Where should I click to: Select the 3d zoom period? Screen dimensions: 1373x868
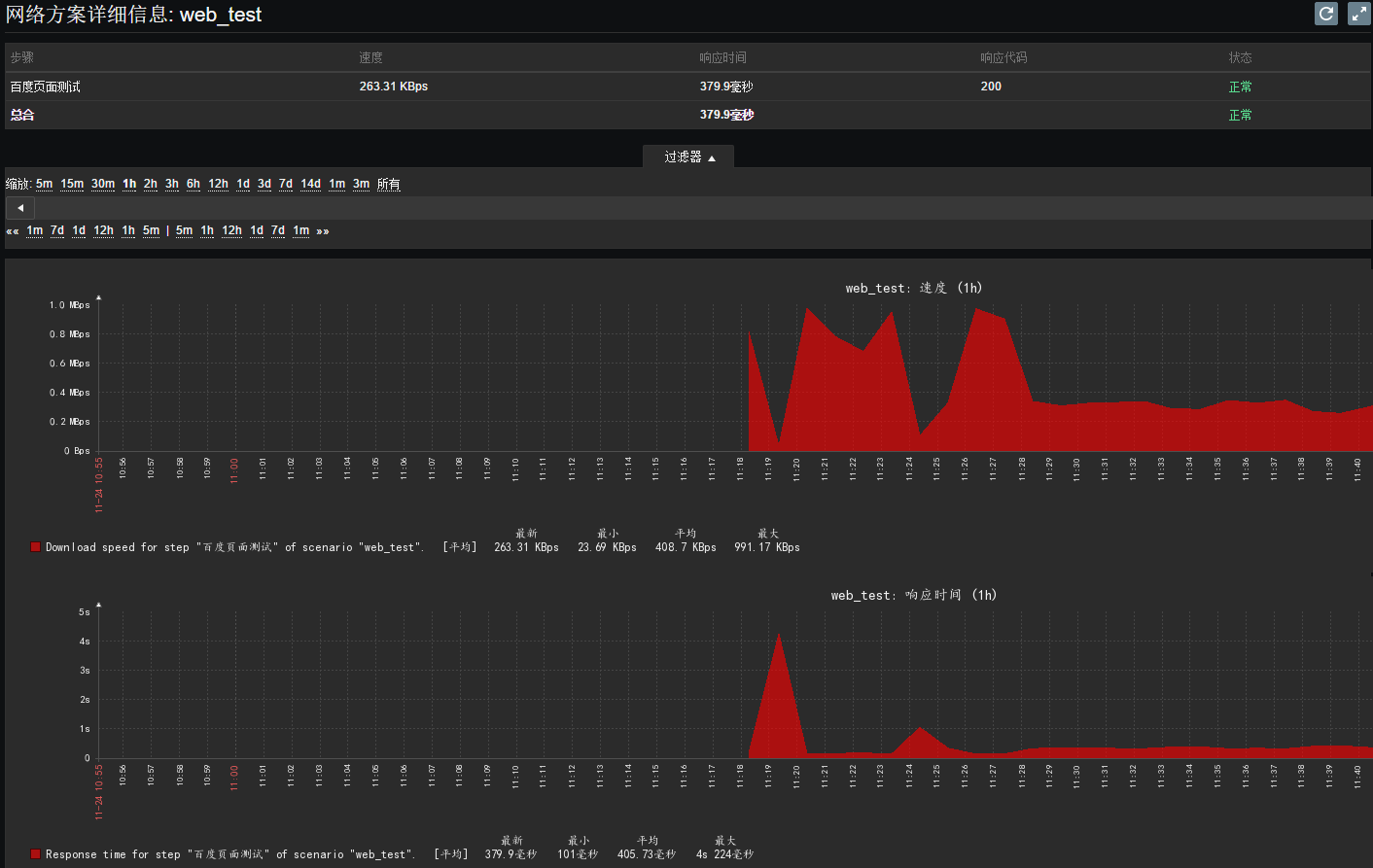point(264,184)
